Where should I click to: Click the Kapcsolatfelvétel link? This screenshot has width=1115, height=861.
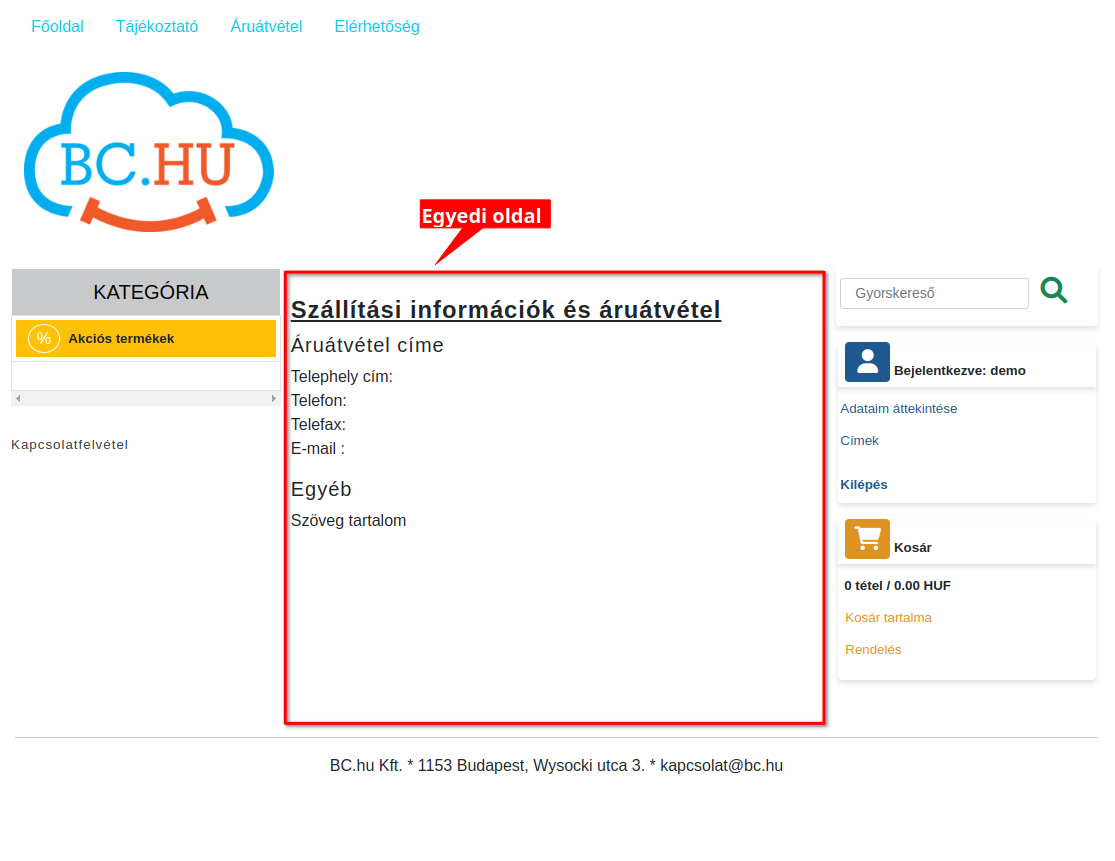click(x=70, y=444)
